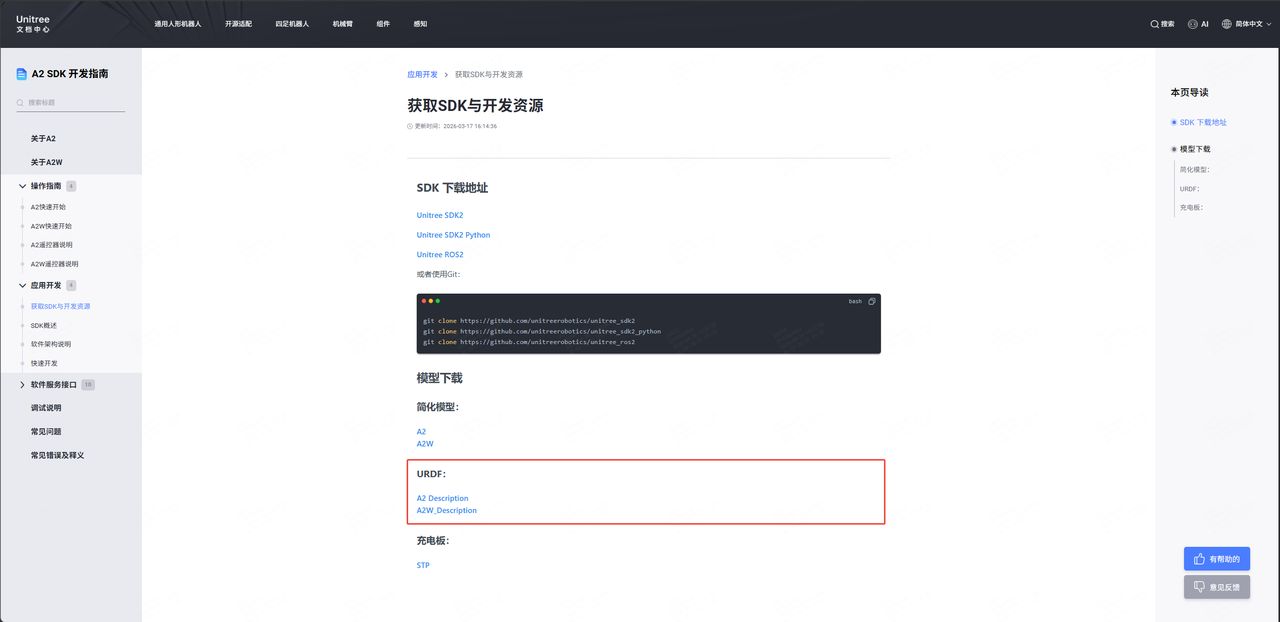Collapse the 操作指南 sidebar section

point(23,186)
